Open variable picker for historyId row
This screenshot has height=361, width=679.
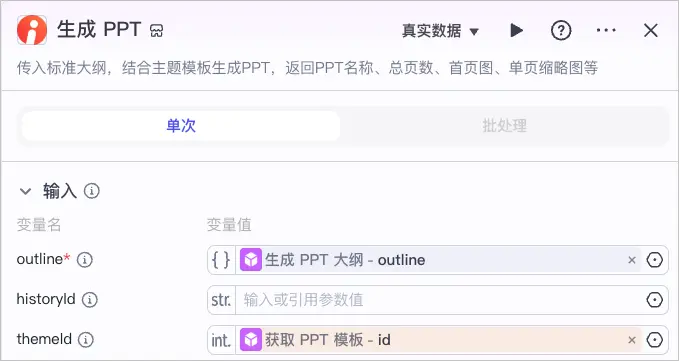(x=654, y=300)
